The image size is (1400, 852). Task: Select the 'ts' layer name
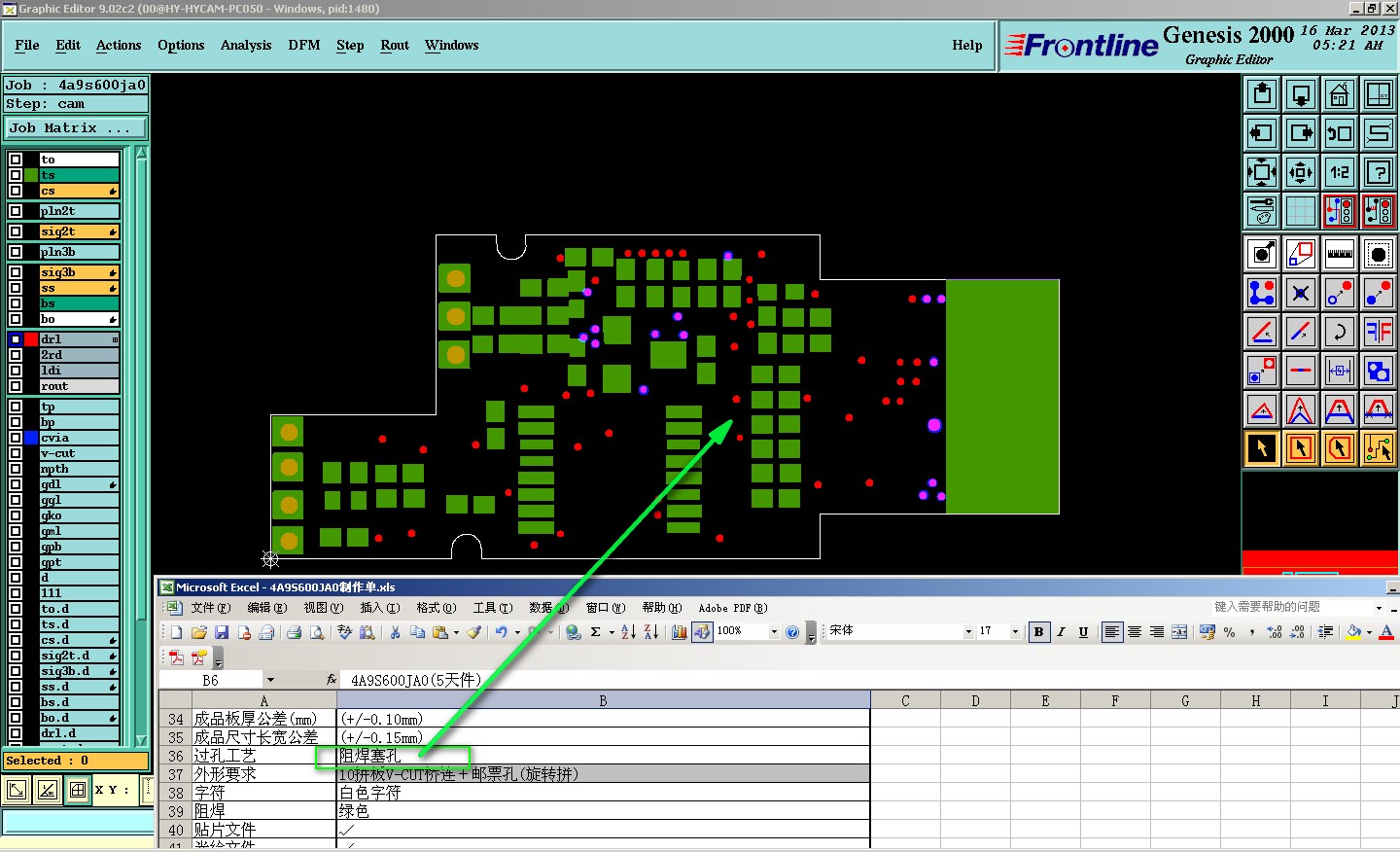(80, 175)
